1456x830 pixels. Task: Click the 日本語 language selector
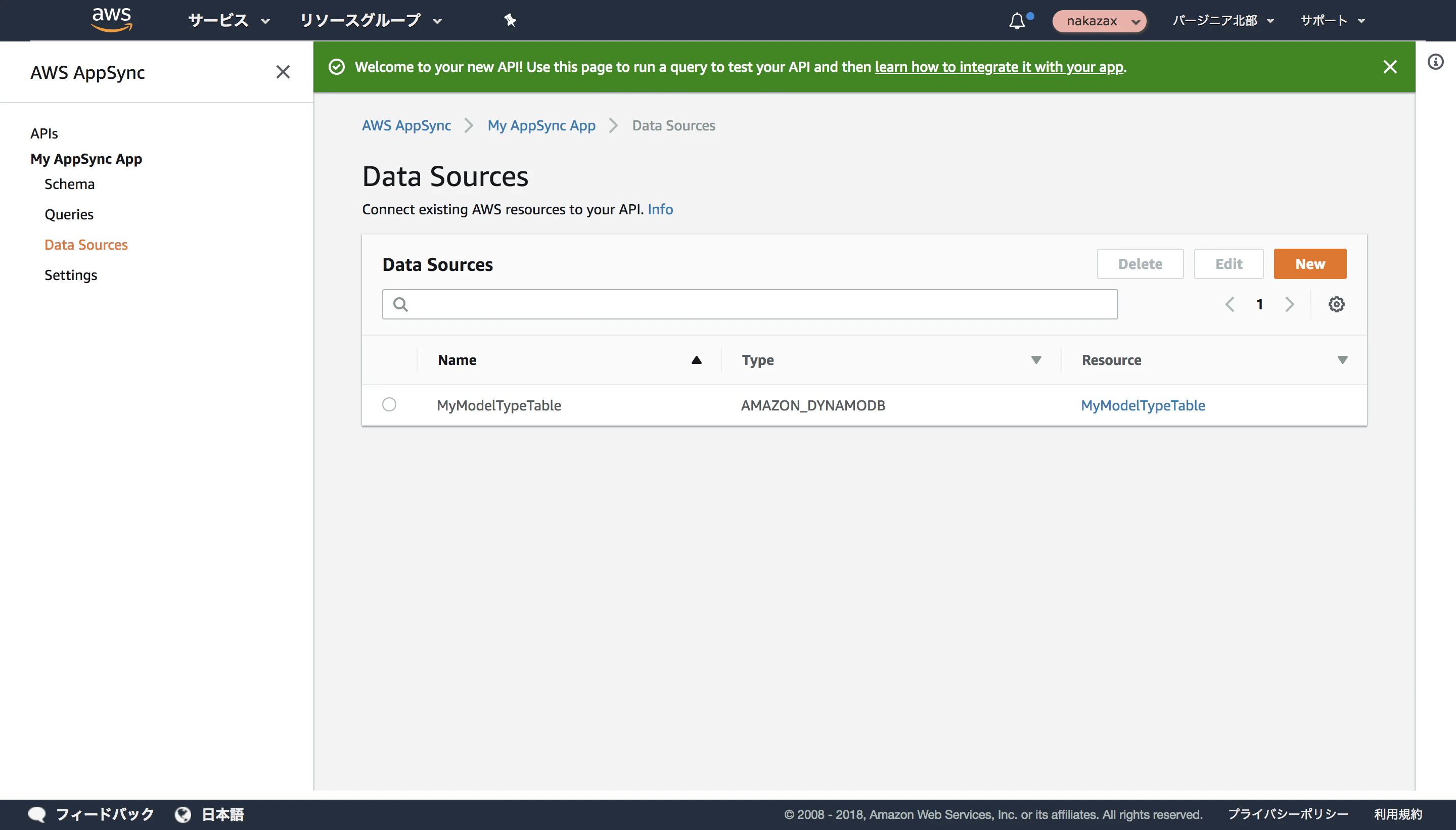tap(223, 815)
